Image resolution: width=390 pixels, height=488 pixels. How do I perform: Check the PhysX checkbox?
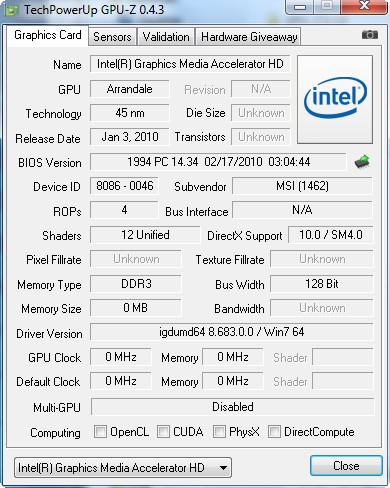tap(219, 431)
